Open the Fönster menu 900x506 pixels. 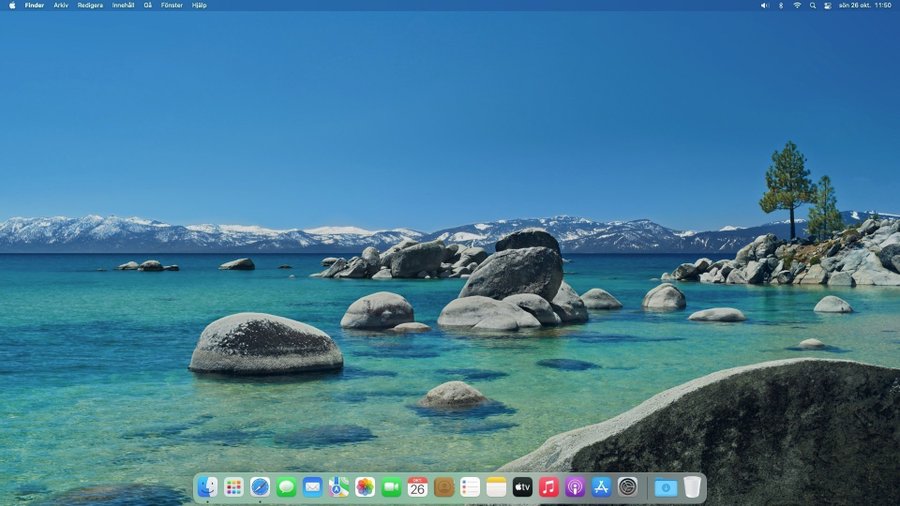point(172,5)
